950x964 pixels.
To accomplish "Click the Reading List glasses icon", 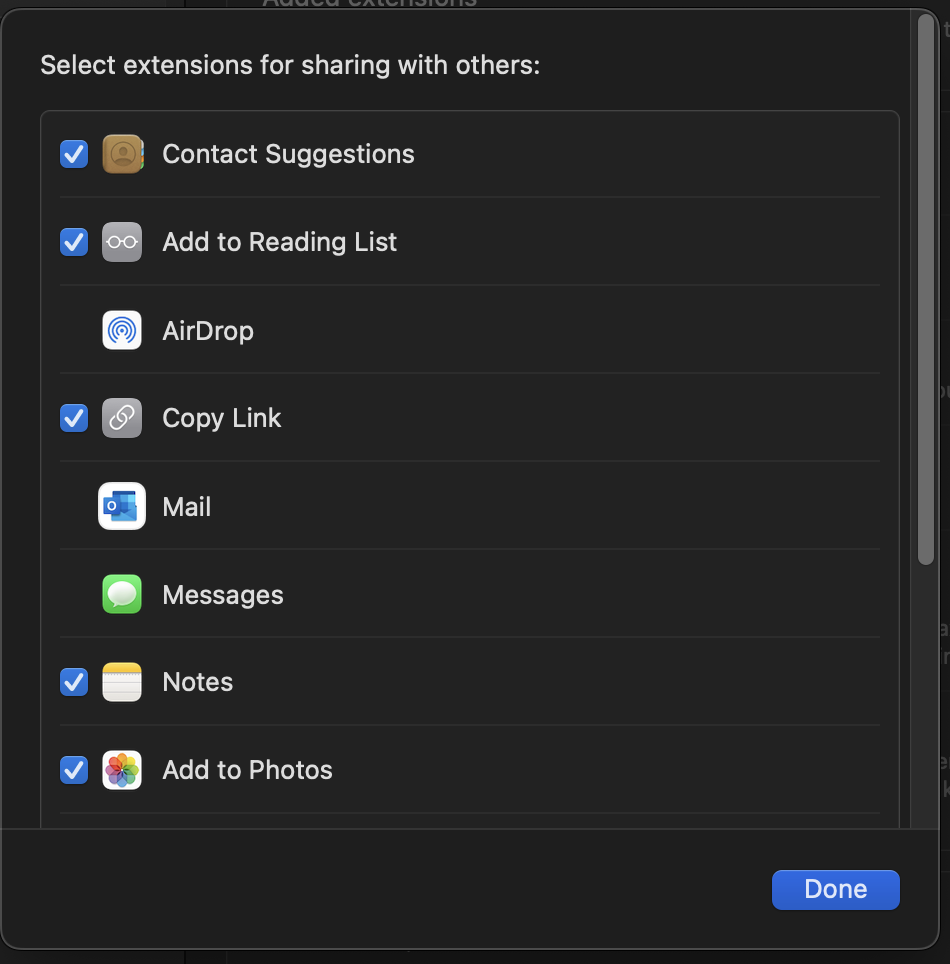I will pos(122,242).
